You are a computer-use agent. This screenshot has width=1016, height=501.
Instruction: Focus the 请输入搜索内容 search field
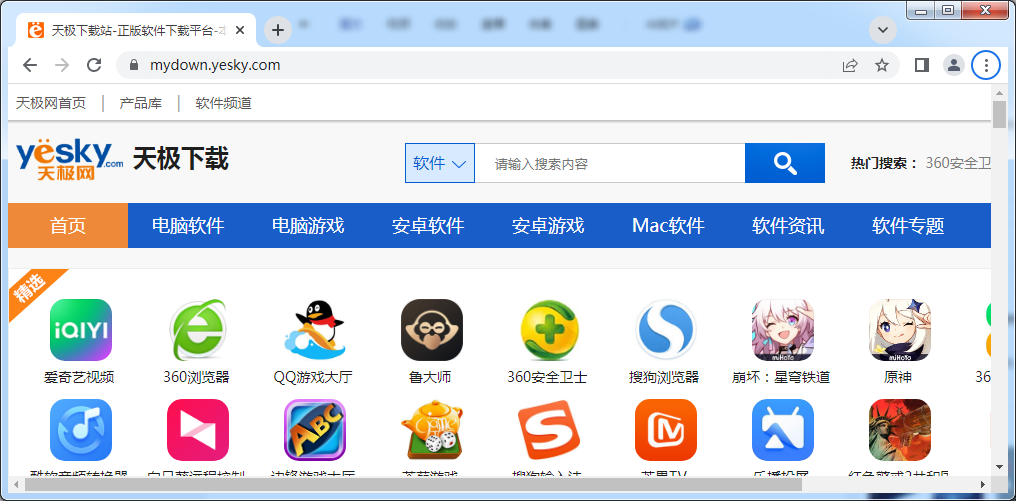click(610, 163)
